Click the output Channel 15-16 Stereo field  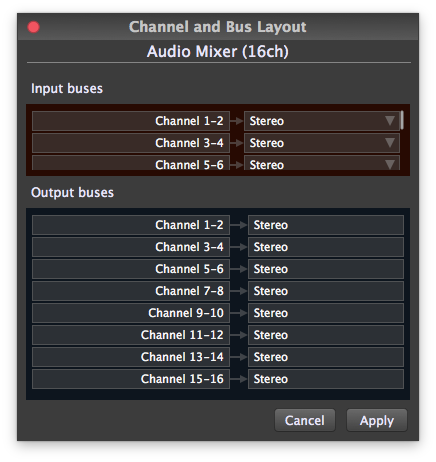coord(326,379)
